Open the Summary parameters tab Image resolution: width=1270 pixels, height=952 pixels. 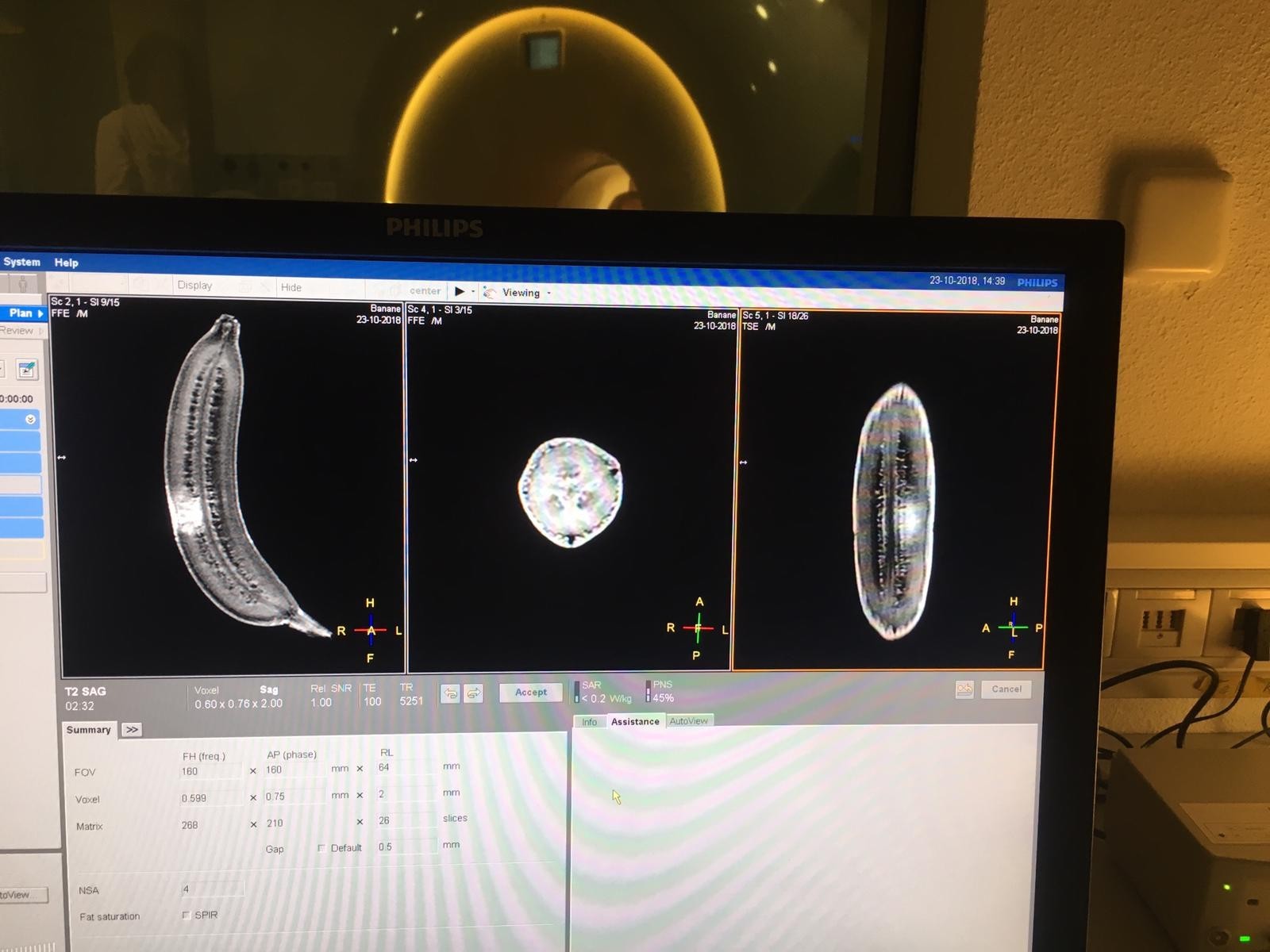(x=89, y=730)
